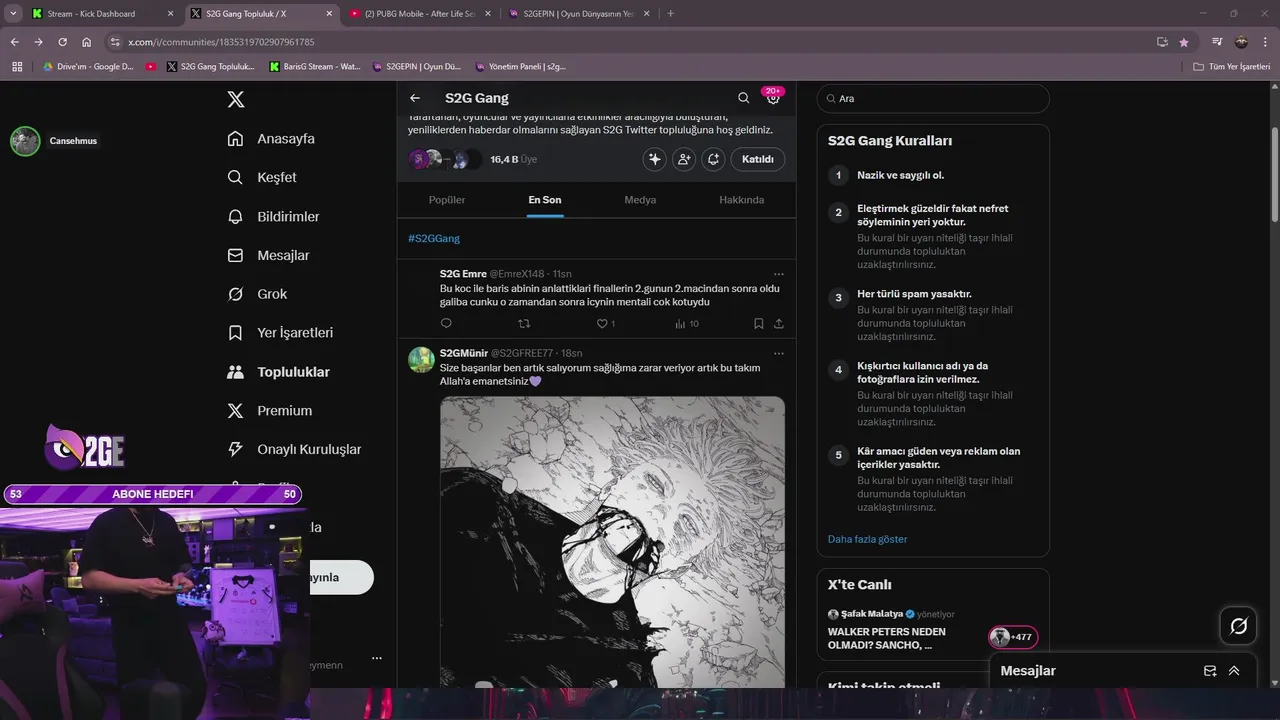Open the browser apps grid icon

tap(17, 67)
